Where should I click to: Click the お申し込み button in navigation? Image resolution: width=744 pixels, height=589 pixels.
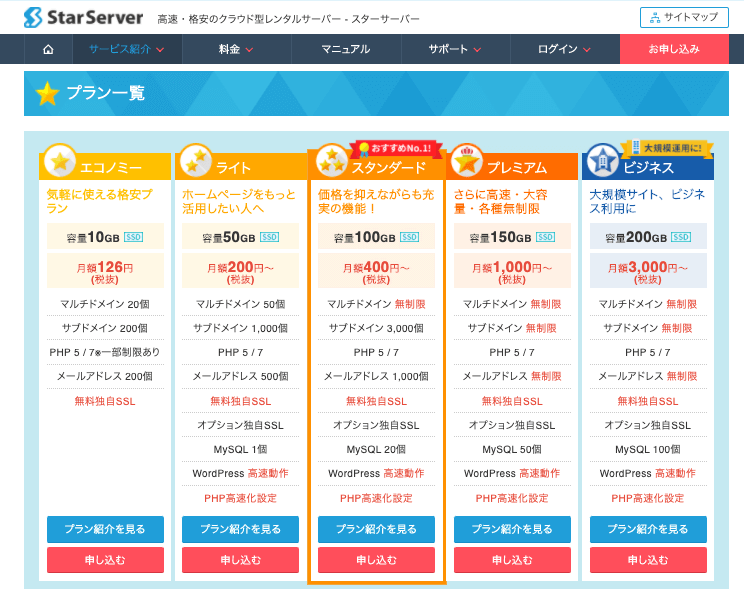(x=674, y=49)
